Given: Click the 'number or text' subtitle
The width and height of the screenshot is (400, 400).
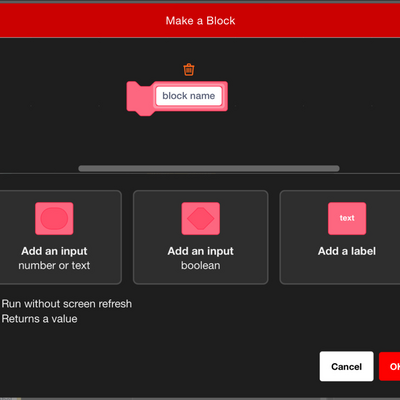Looking at the screenshot, I should [x=54, y=265].
